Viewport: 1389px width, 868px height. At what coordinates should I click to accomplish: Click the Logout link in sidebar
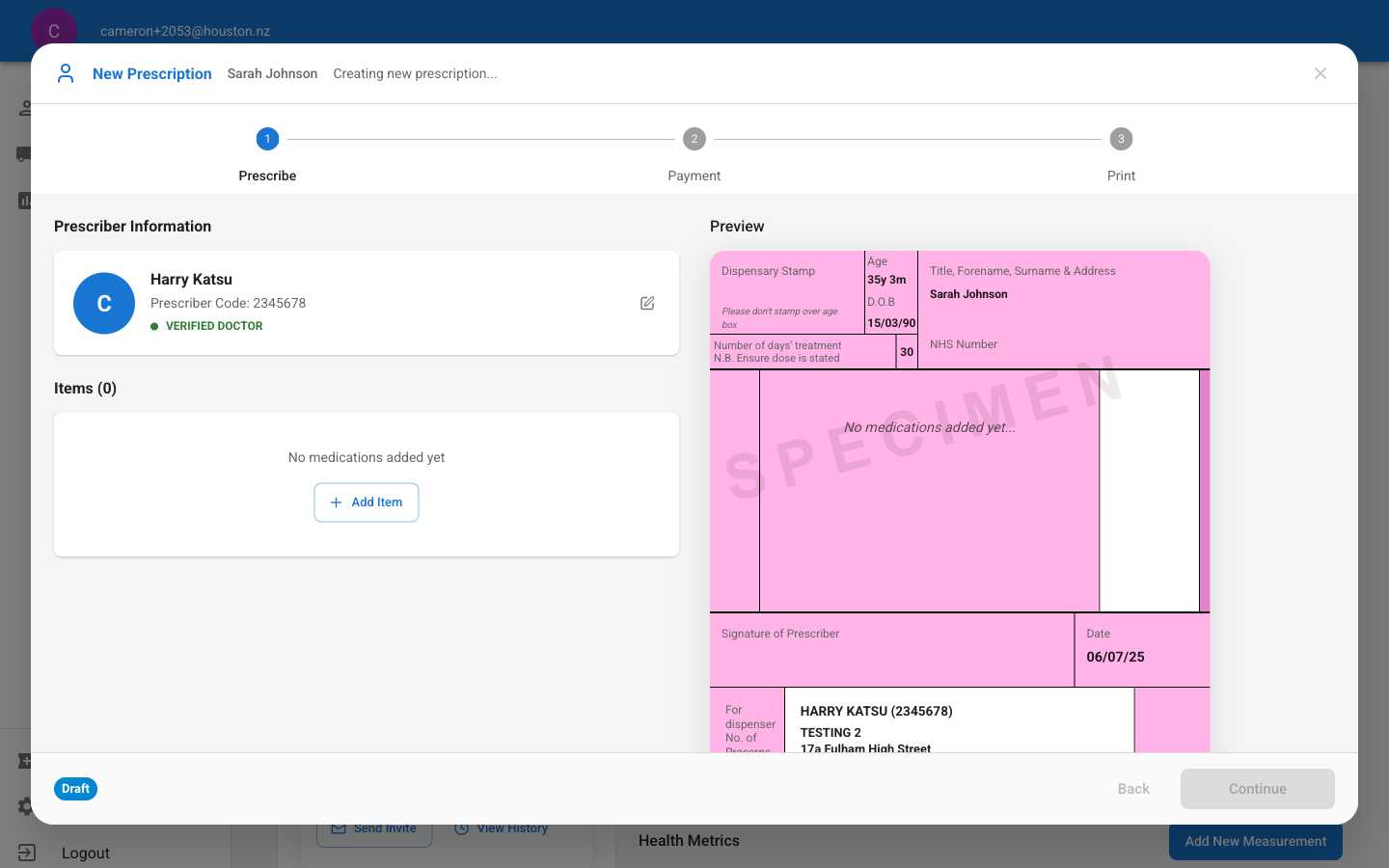click(86, 853)
